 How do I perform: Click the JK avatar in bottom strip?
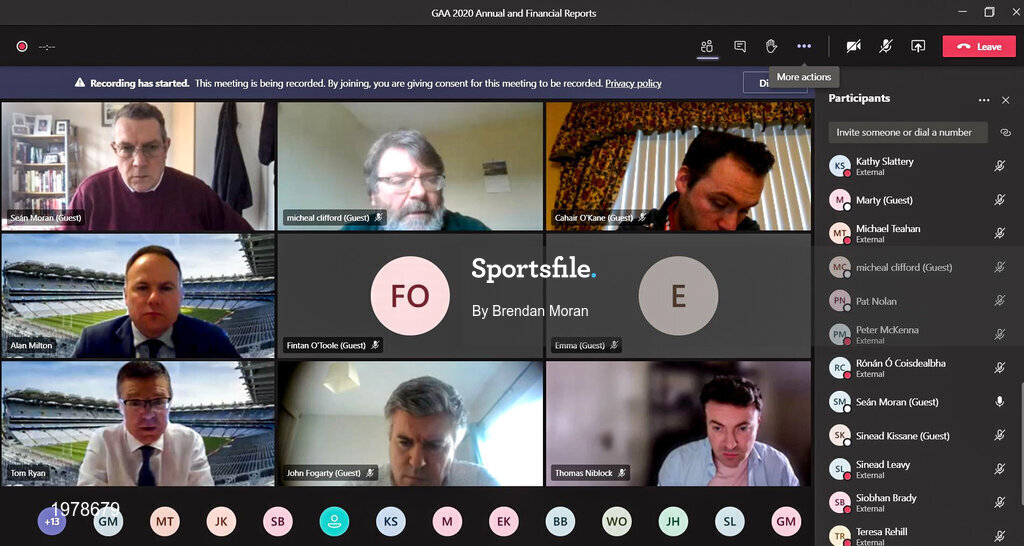(x=221, y=521)
